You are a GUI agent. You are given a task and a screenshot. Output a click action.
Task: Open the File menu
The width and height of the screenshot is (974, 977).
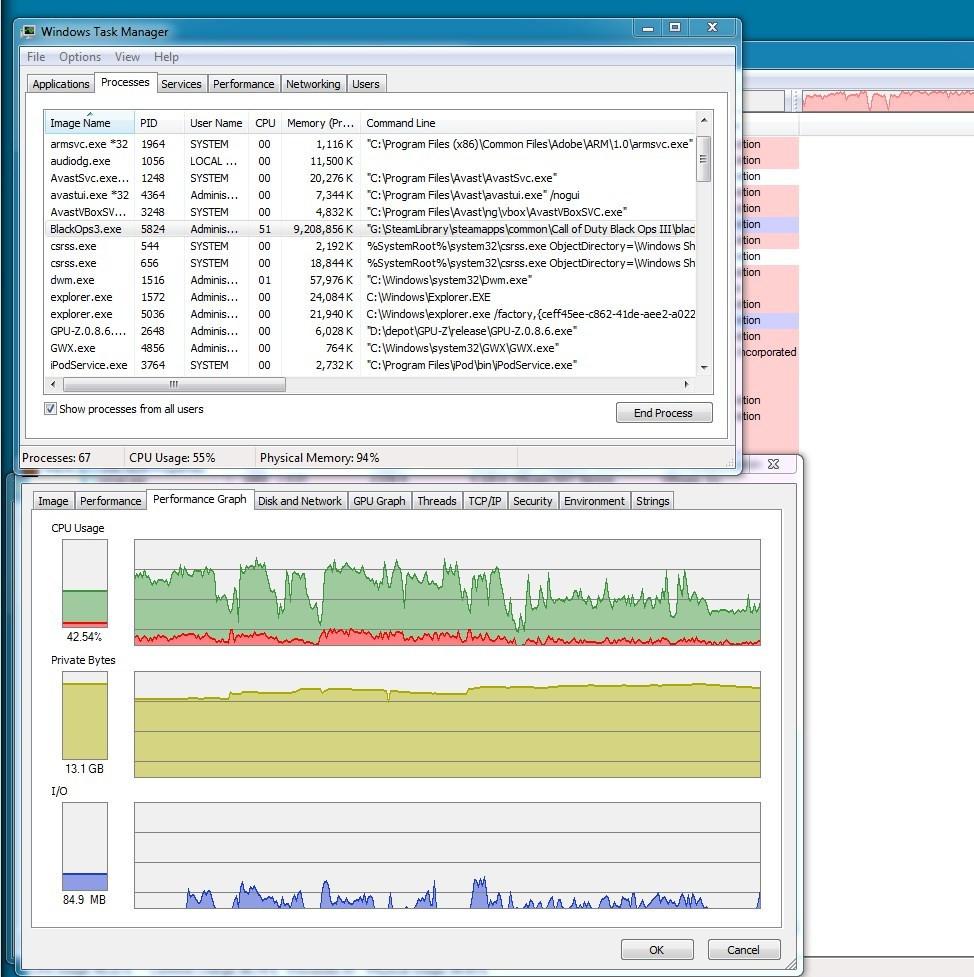tap(36, 57)
